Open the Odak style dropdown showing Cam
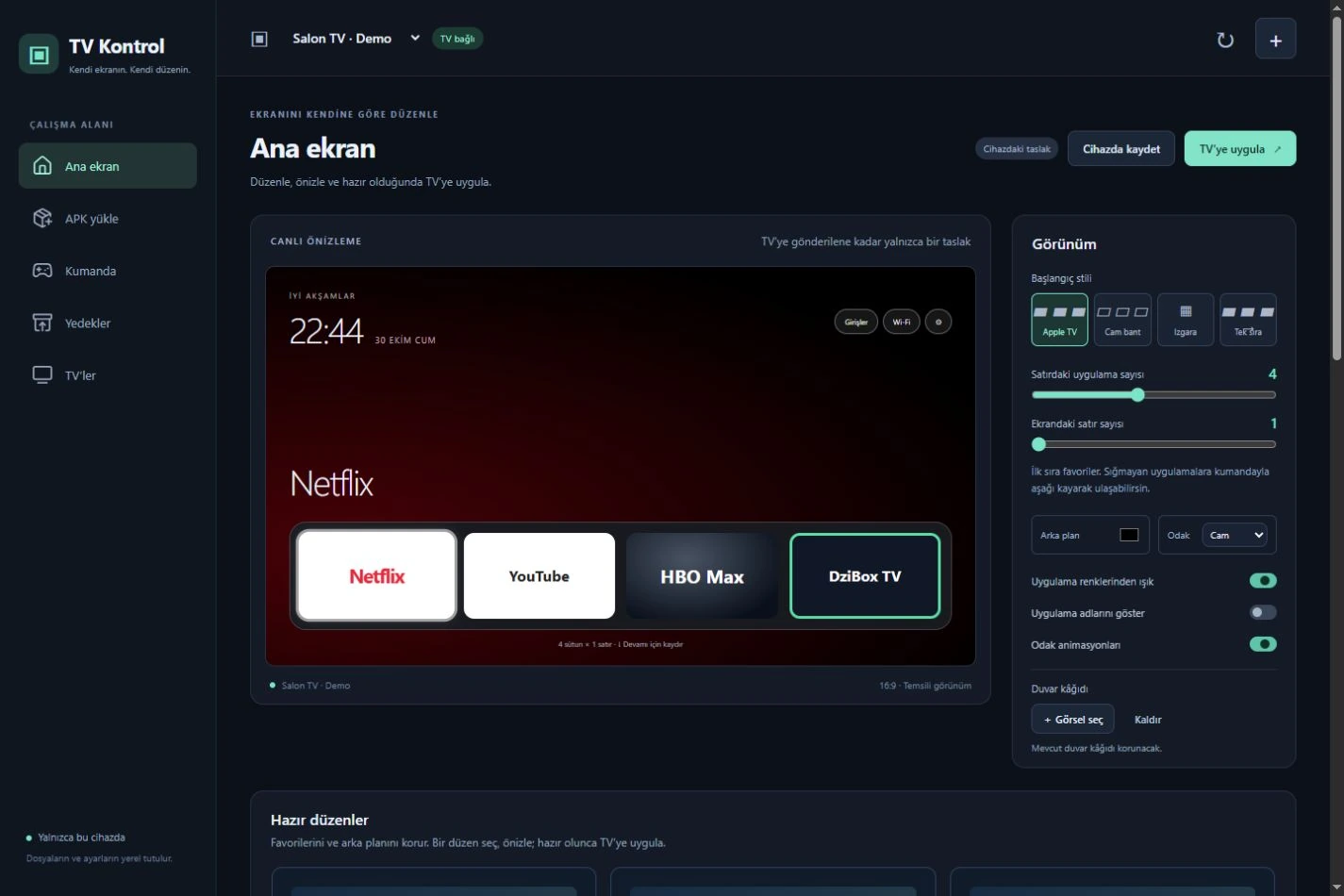This screenshot has width=1344, height=896. click(x=1235, y=535)
